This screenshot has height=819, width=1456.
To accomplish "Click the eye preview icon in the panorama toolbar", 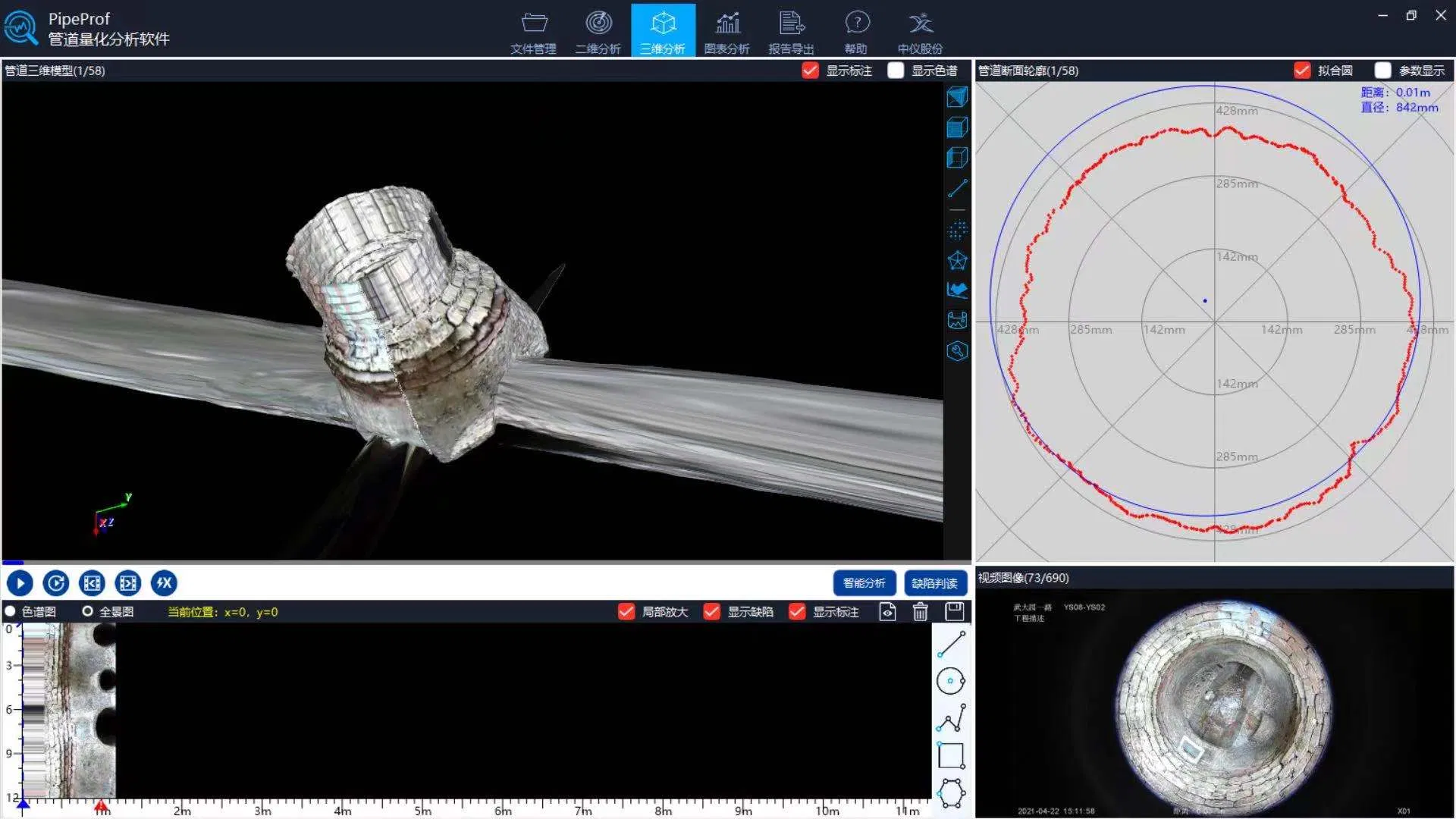I will coord(886,611).
